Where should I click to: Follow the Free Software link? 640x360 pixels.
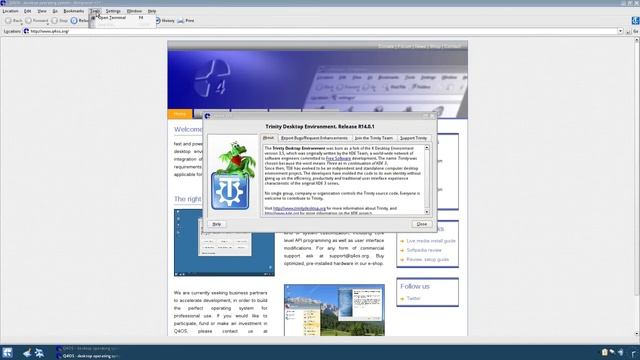point(338,158)
